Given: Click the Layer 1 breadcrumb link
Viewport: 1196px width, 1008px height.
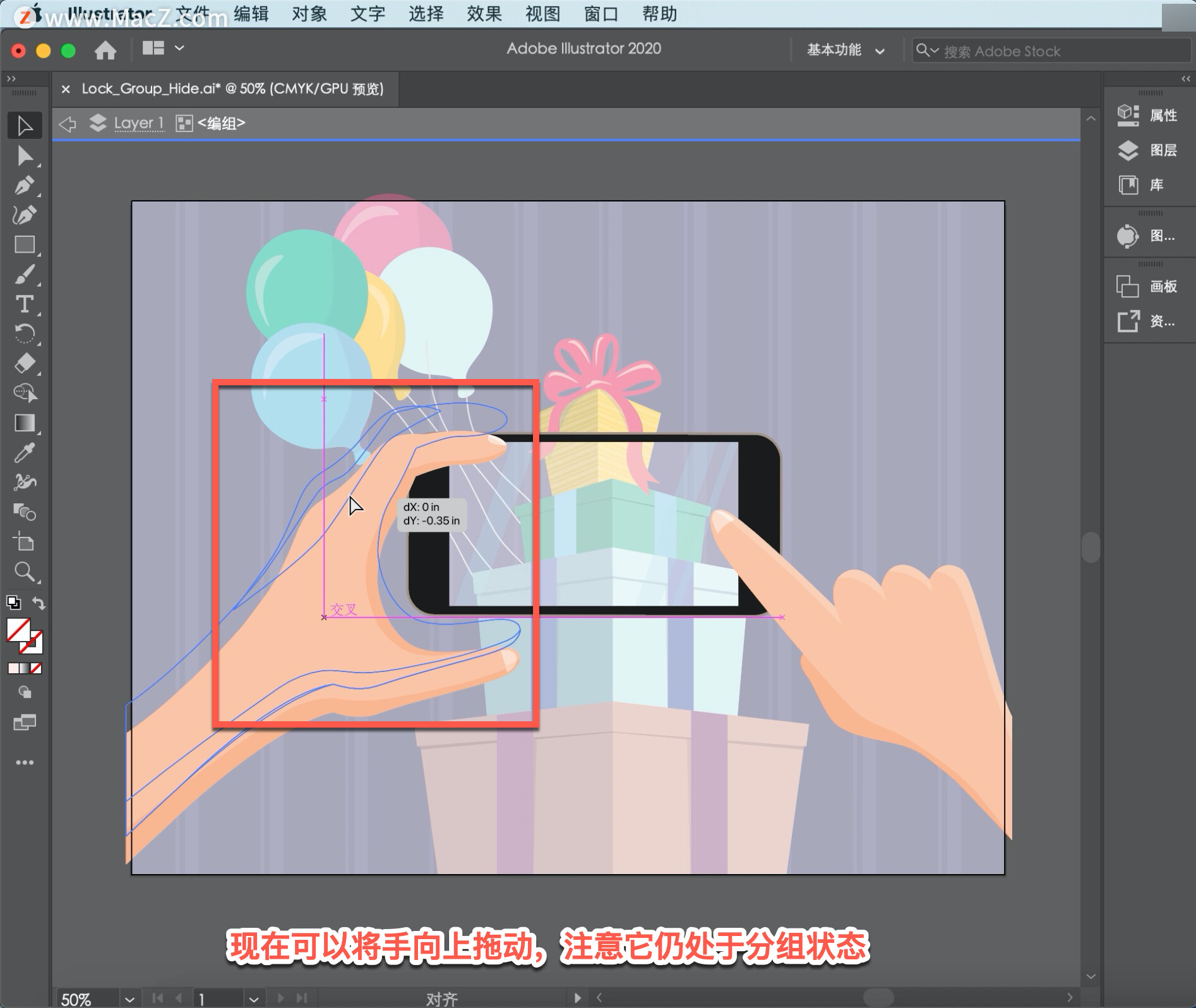Looking at the screenshot, I should [x=139, y=123].
